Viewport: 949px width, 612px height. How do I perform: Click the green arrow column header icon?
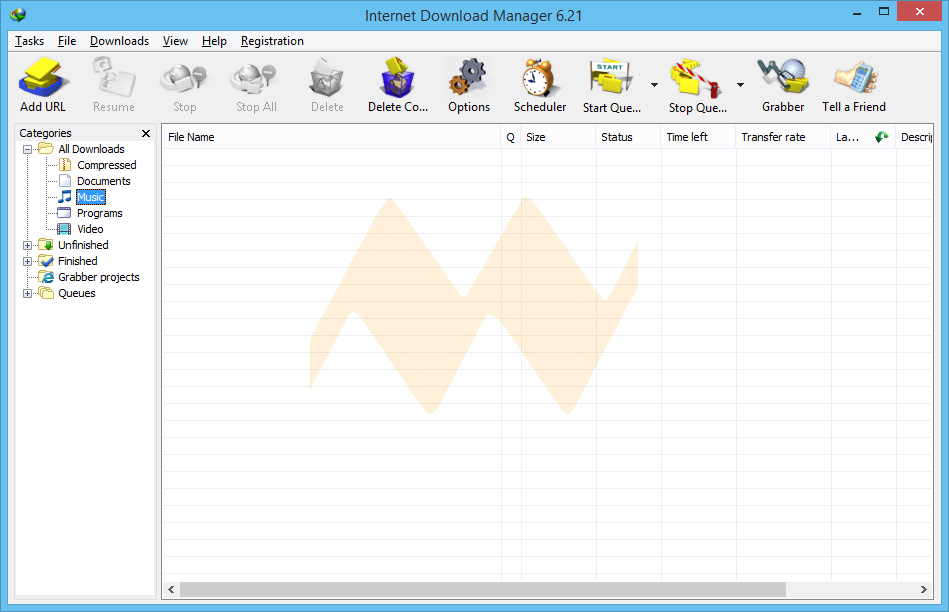tap(881, 137)
